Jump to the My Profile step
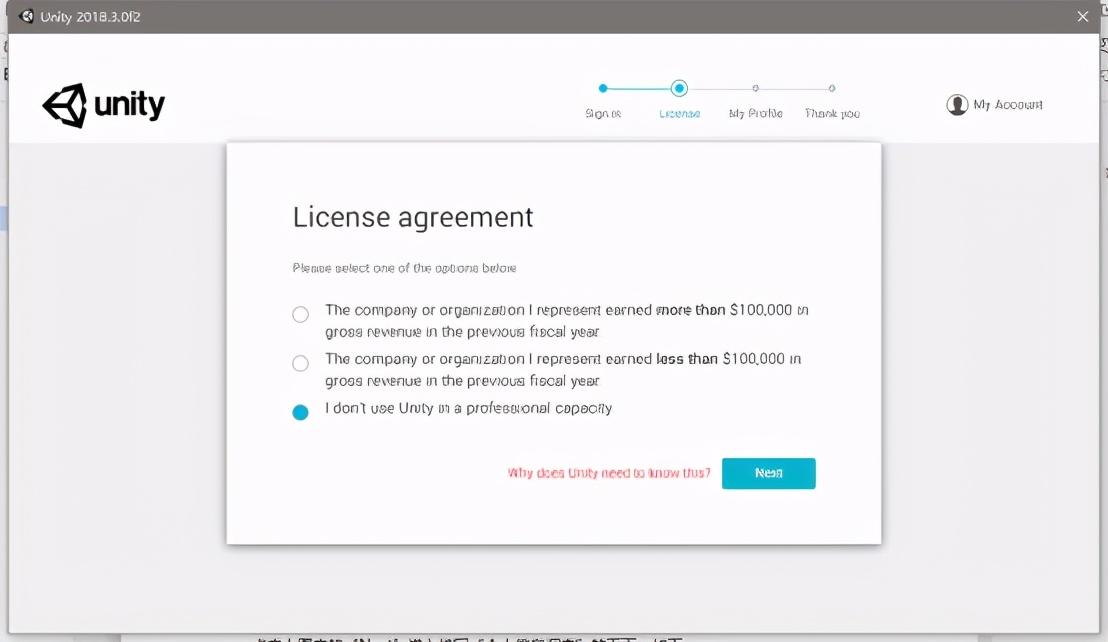 (755, 114)
